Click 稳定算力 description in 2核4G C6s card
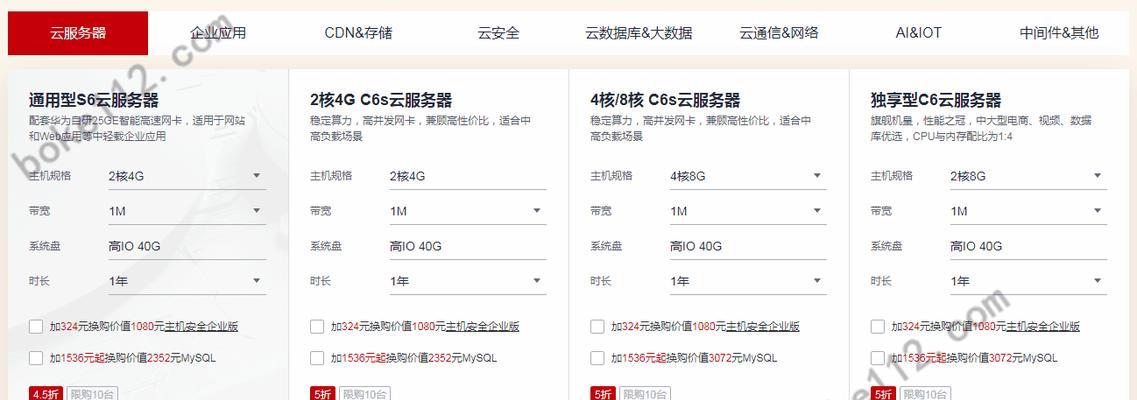The width and height of the screenshot is (1137, 400). 420,128
